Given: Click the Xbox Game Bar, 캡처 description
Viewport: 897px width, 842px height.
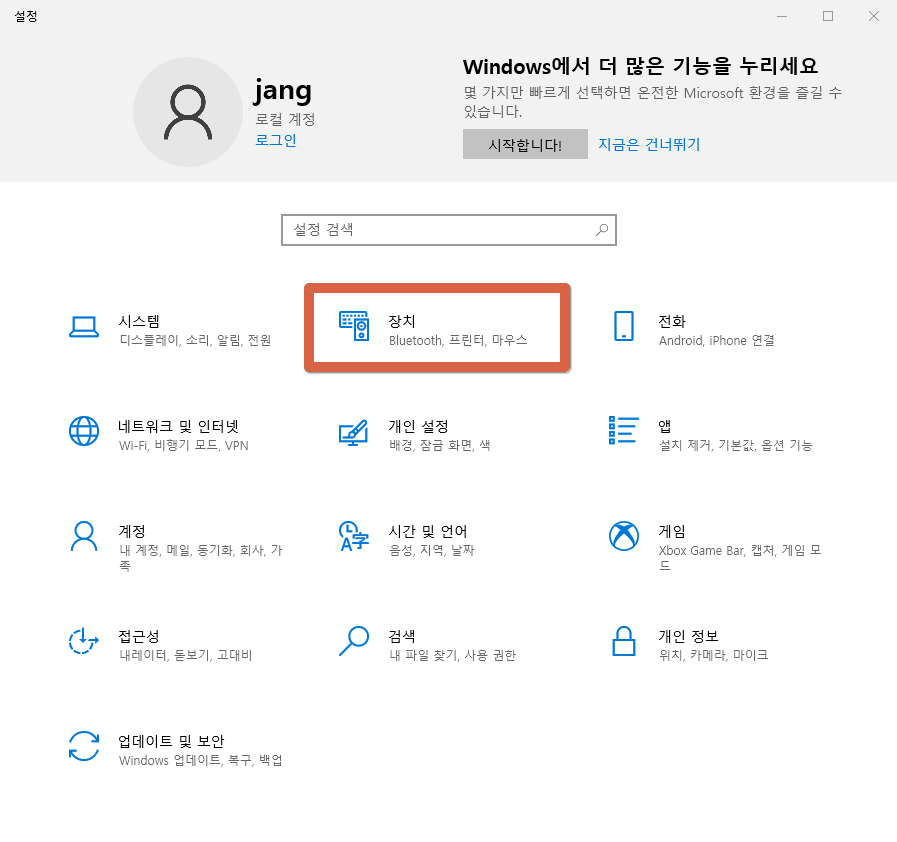Looking at the screenshot, I should [x=740, y=558].
